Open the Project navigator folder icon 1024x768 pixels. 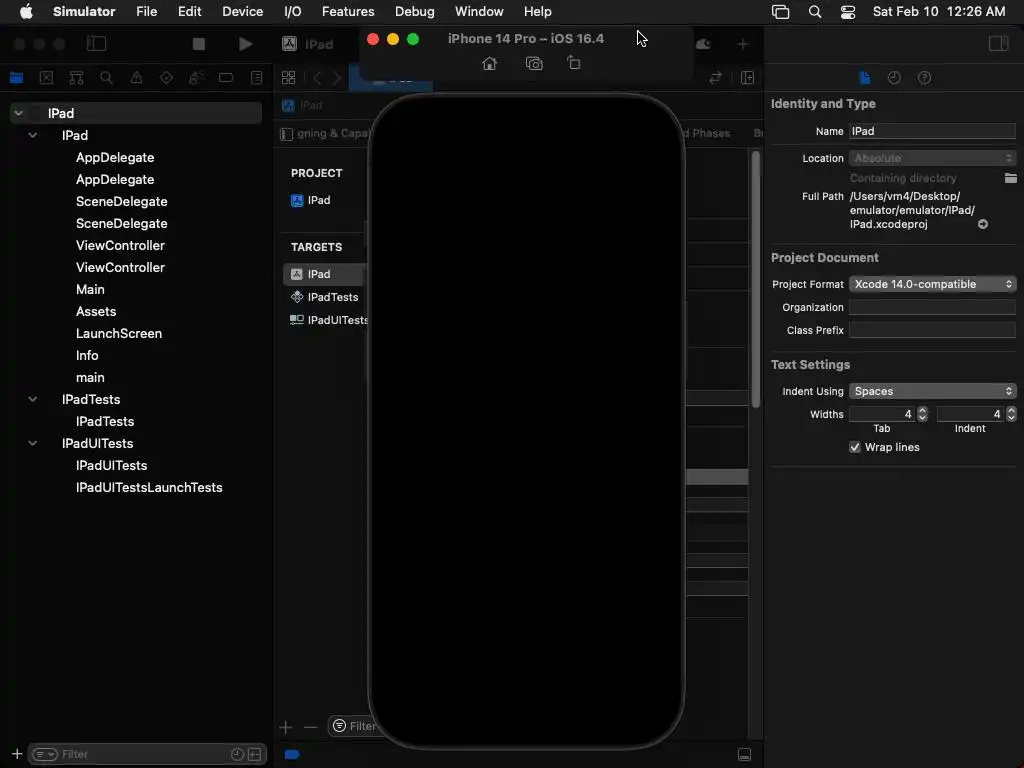16,78
